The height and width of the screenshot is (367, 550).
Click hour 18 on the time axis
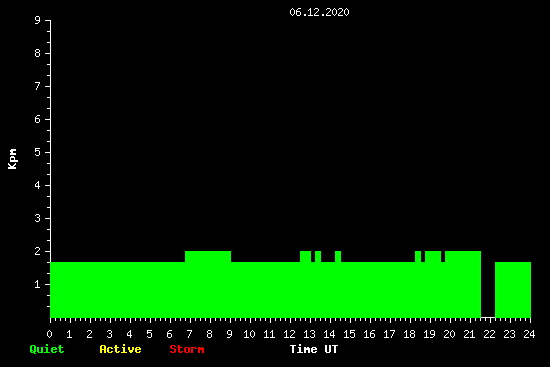409,334
